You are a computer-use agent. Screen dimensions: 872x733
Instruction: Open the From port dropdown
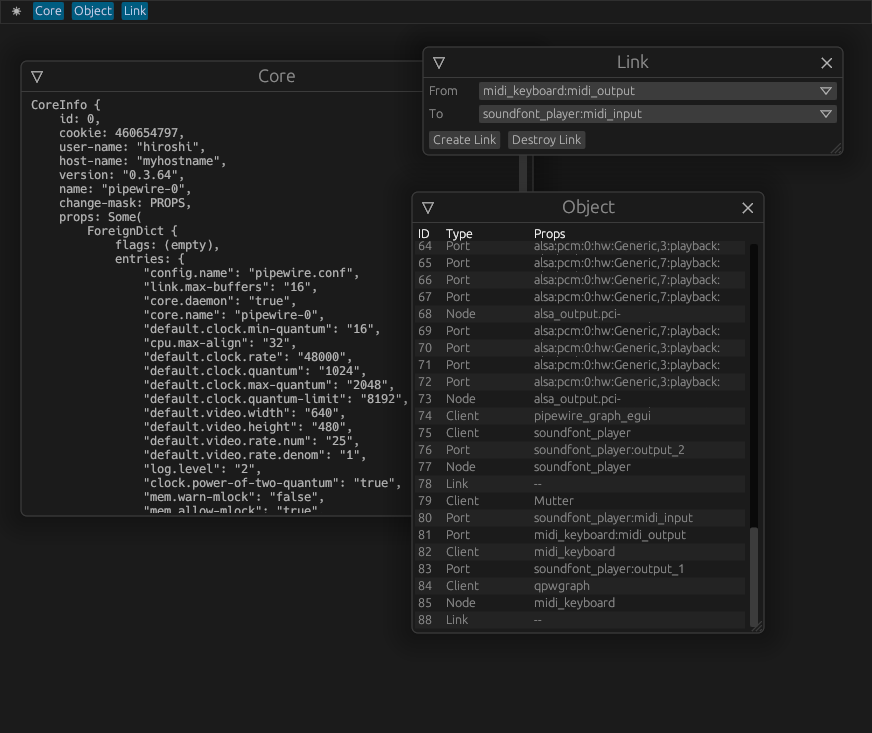tap(827, 90)
